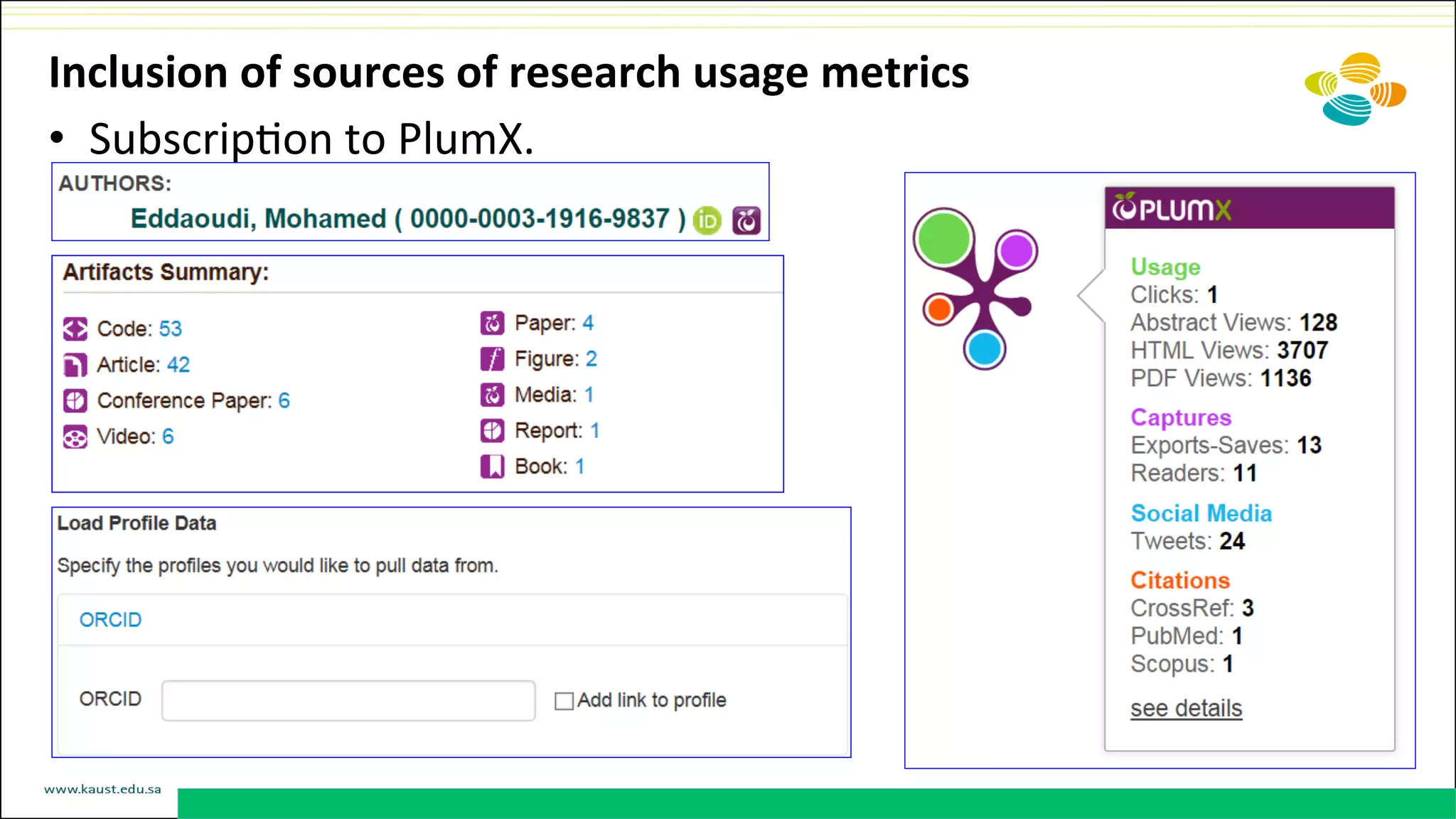Click the green Usage circle of Plum Print
1456x819 pixels.
[x=944, y=238]
